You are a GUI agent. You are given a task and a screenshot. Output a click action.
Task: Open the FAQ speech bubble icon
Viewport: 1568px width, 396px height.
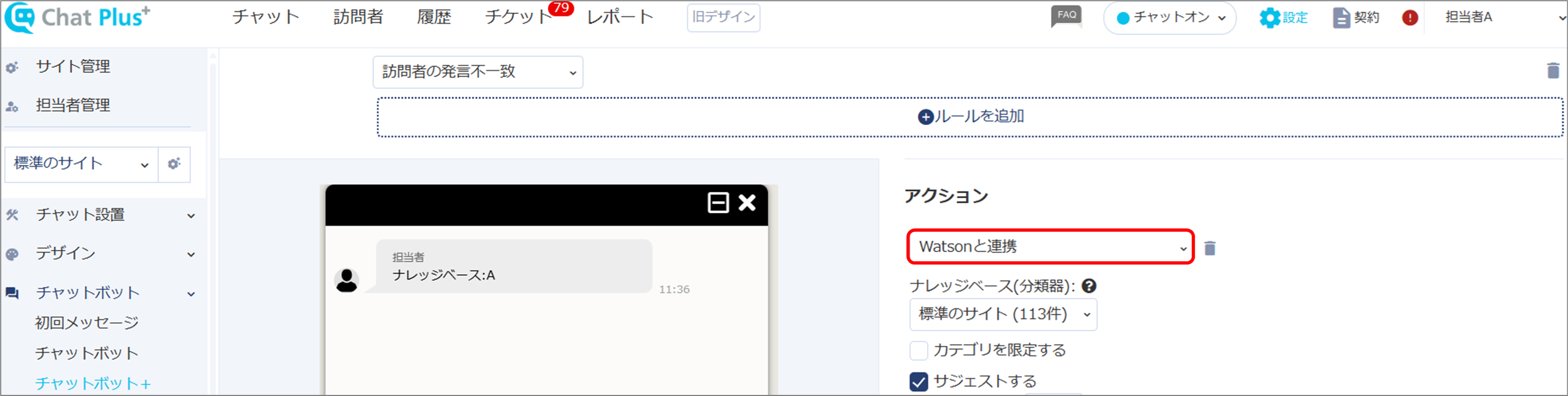pos(1067,17)
